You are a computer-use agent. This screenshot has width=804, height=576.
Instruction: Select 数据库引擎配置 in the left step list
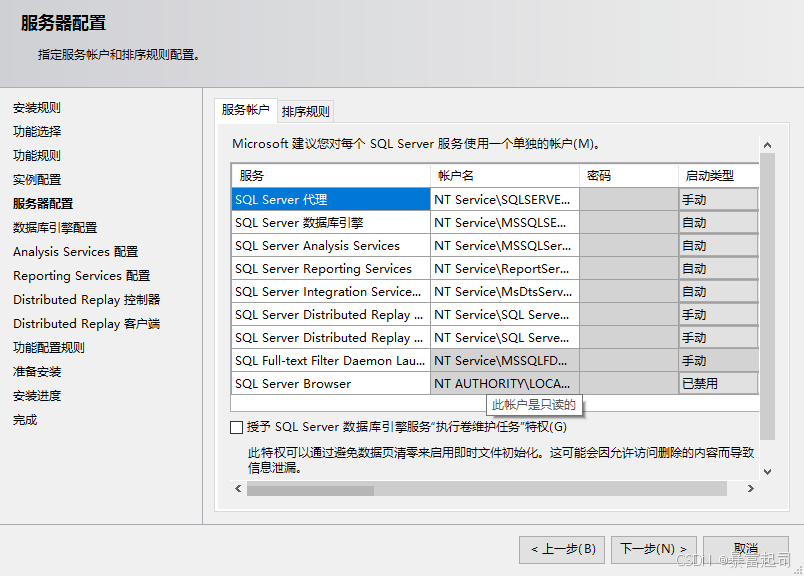pos(55,227)
